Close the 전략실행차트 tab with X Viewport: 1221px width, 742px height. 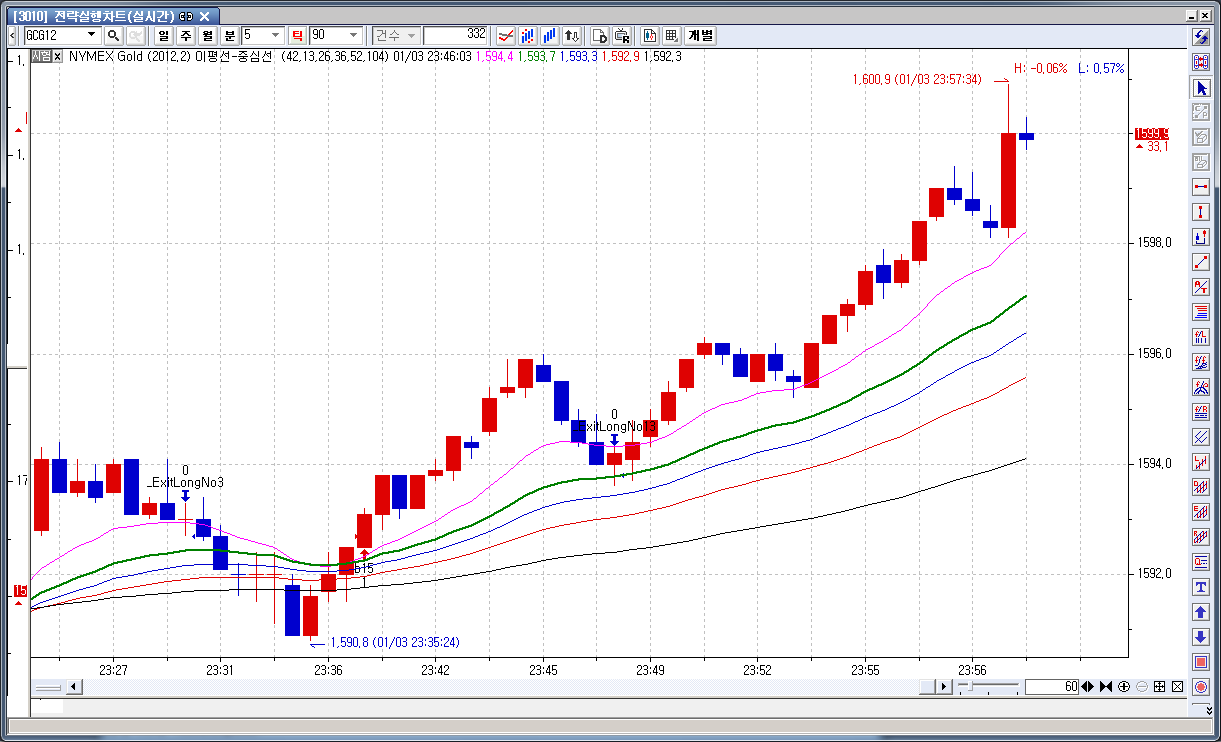(205, 17)
